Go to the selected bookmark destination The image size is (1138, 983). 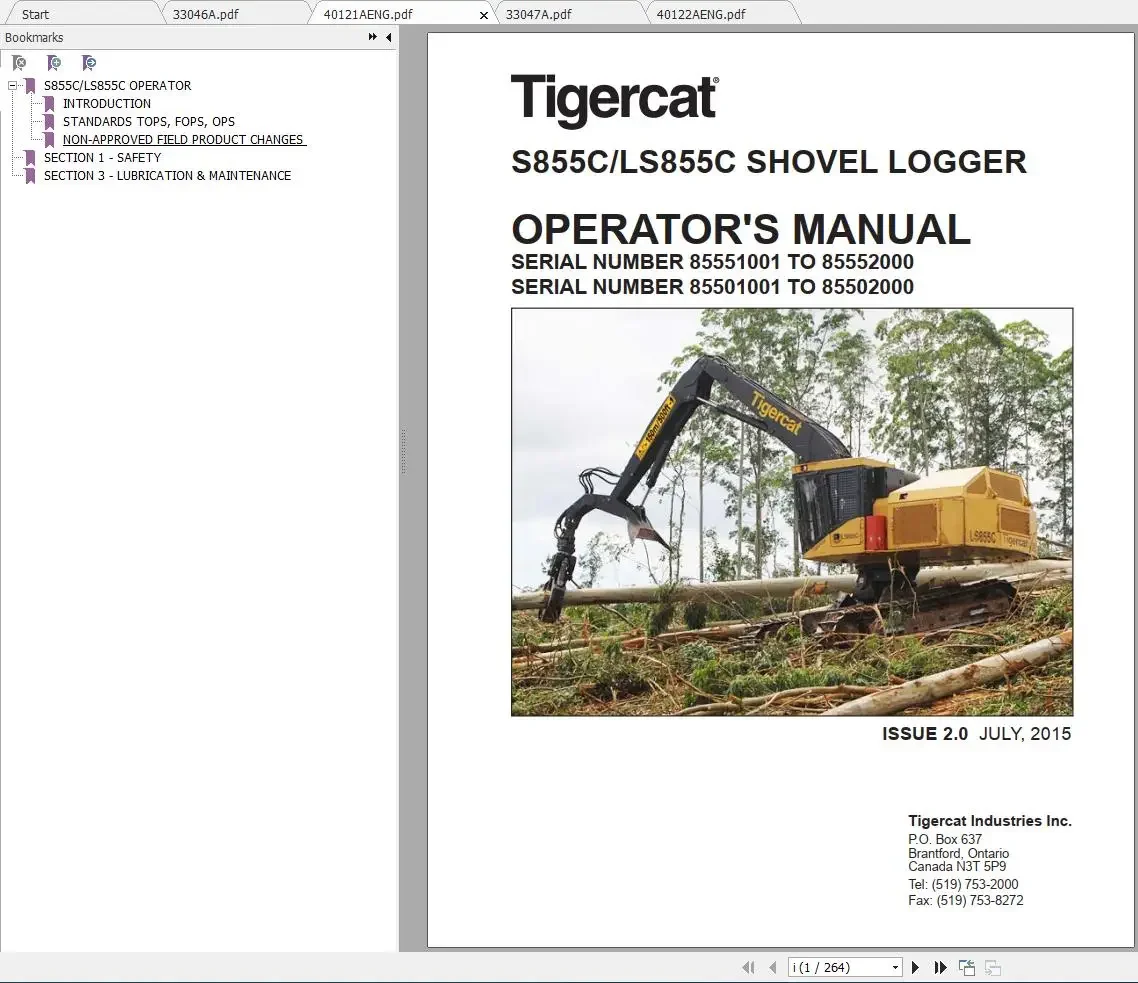88,62
